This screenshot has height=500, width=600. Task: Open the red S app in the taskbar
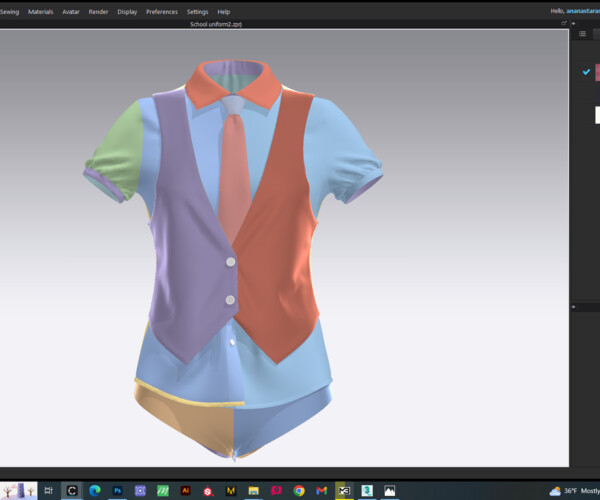click(208, 491)
